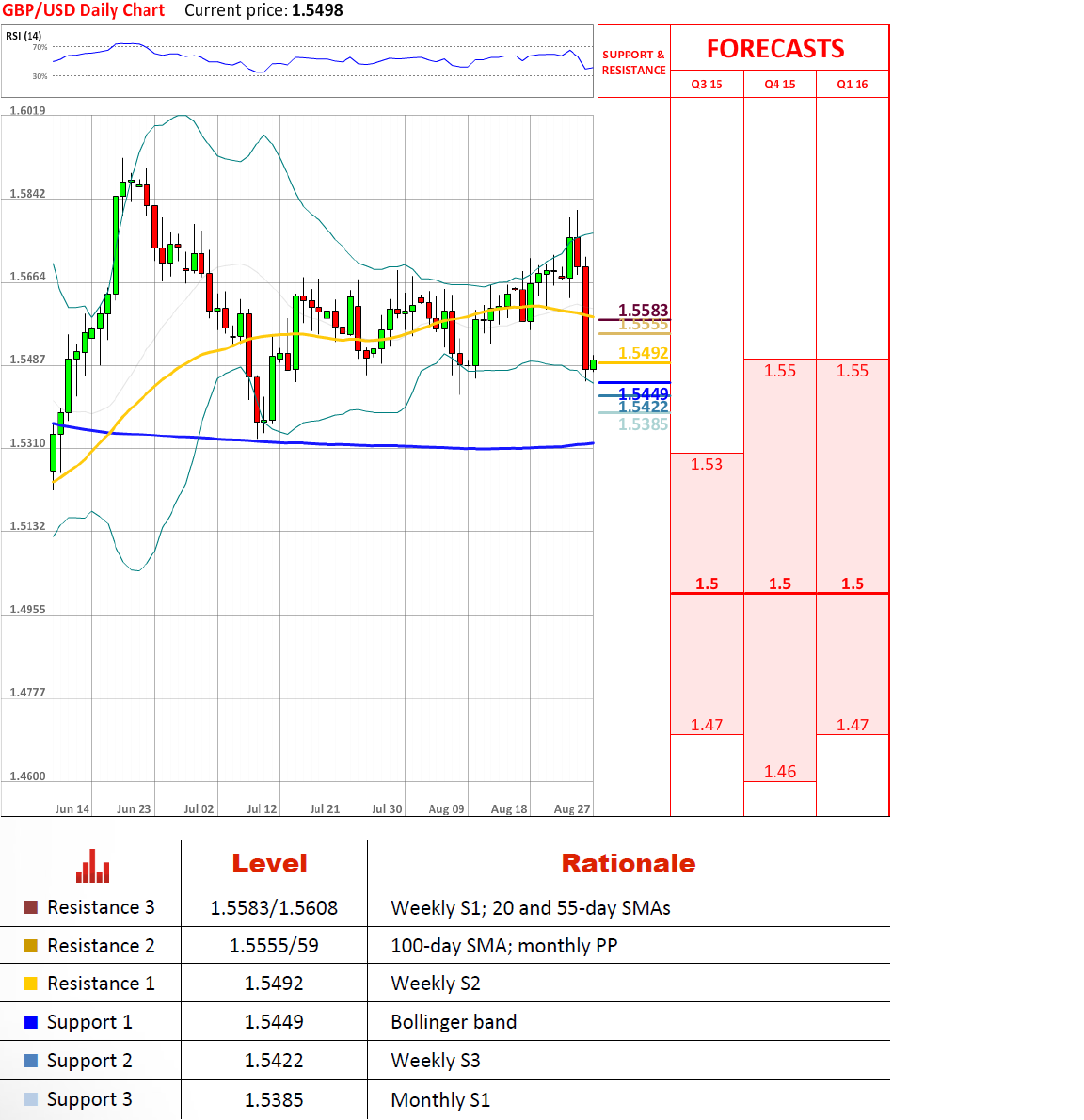This screenshot has width=1084, height=1120.
Task: Click the 1.5583 resistance level marker
Action: pyautogui.click(x=644, y=310)
